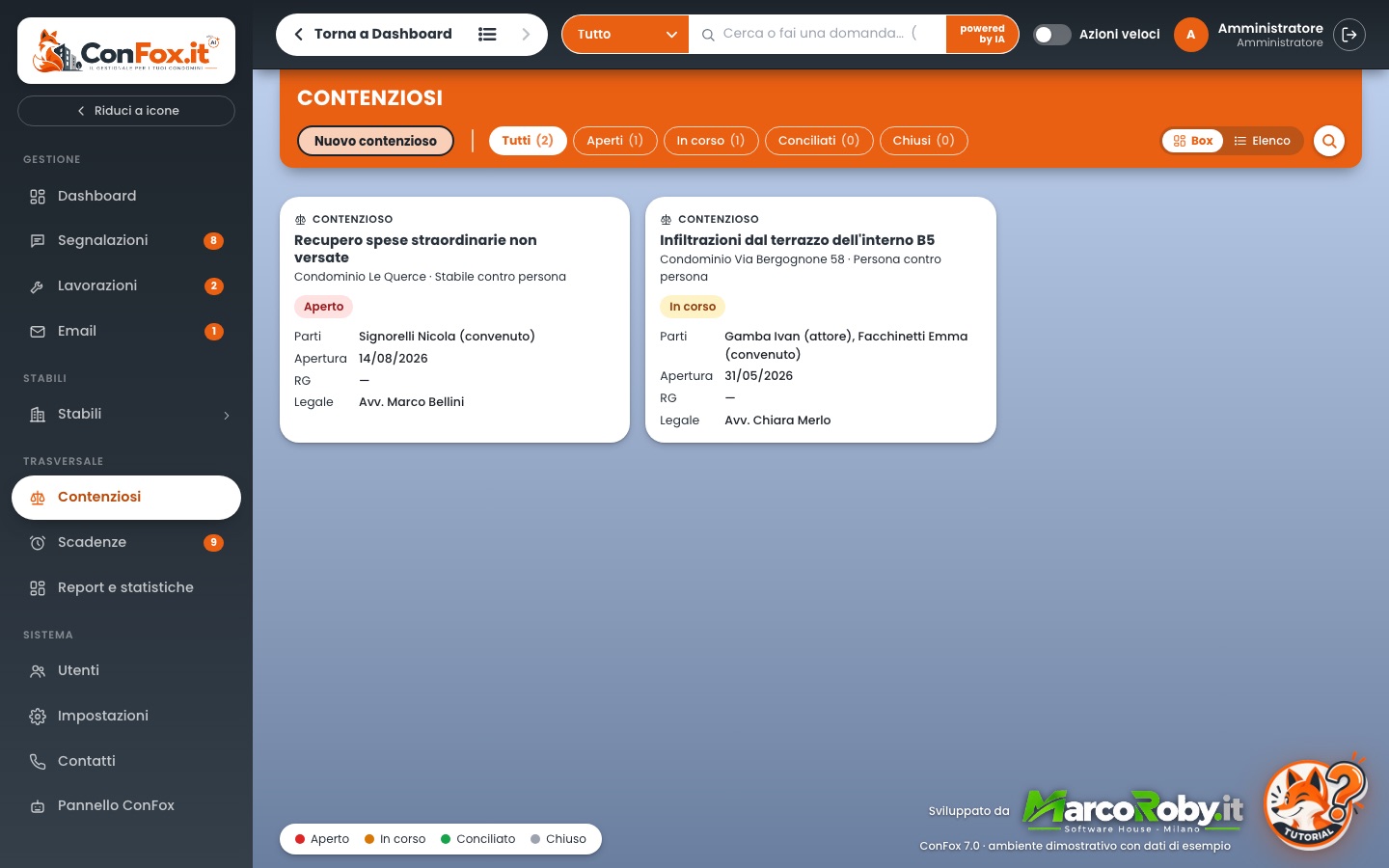1389x868 pixels.
Task: Collapse sidebar with Riduci a icone
Action: click(126, 111)
